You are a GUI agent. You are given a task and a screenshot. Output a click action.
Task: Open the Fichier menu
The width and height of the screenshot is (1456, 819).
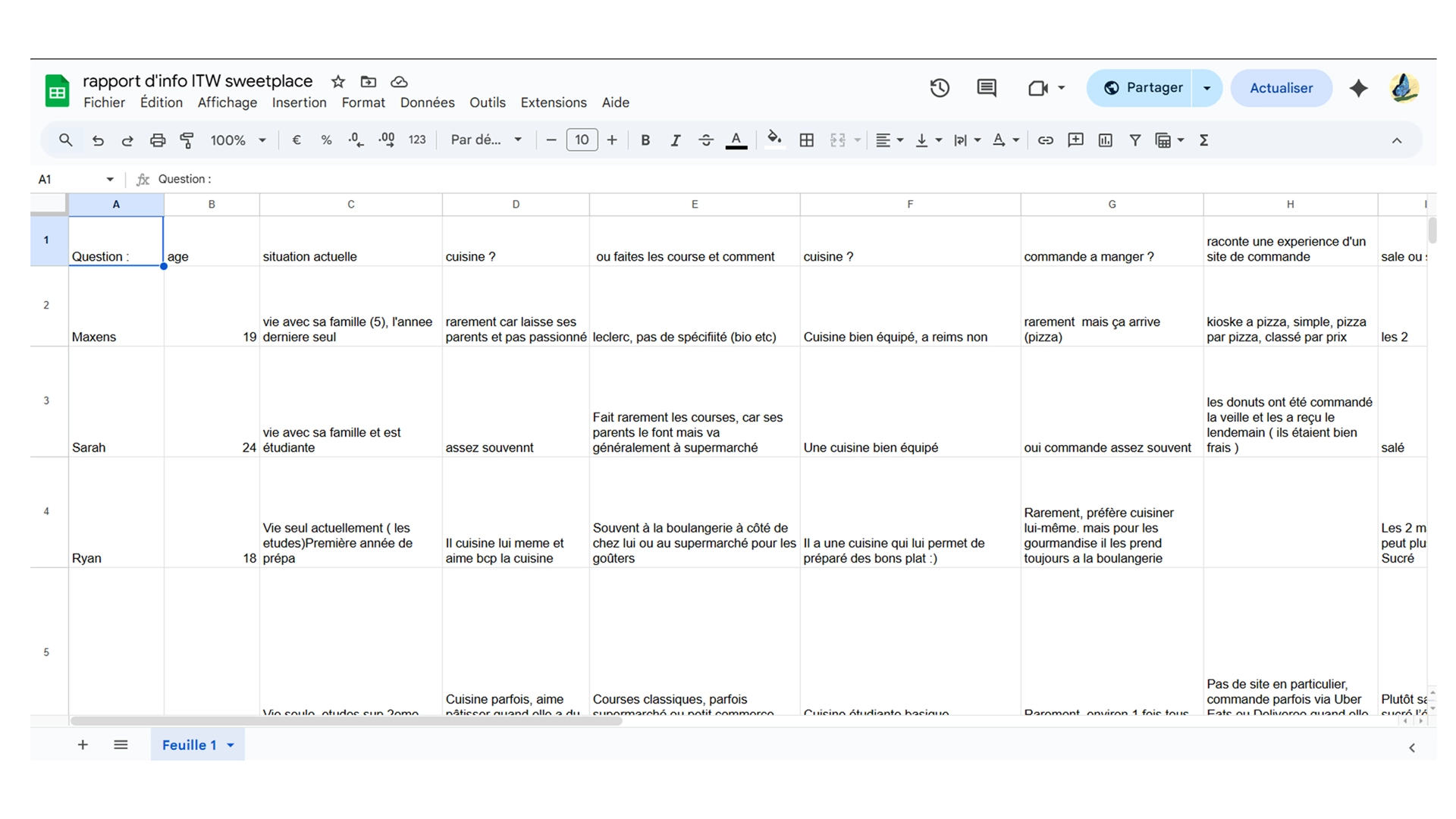(104, 102)
